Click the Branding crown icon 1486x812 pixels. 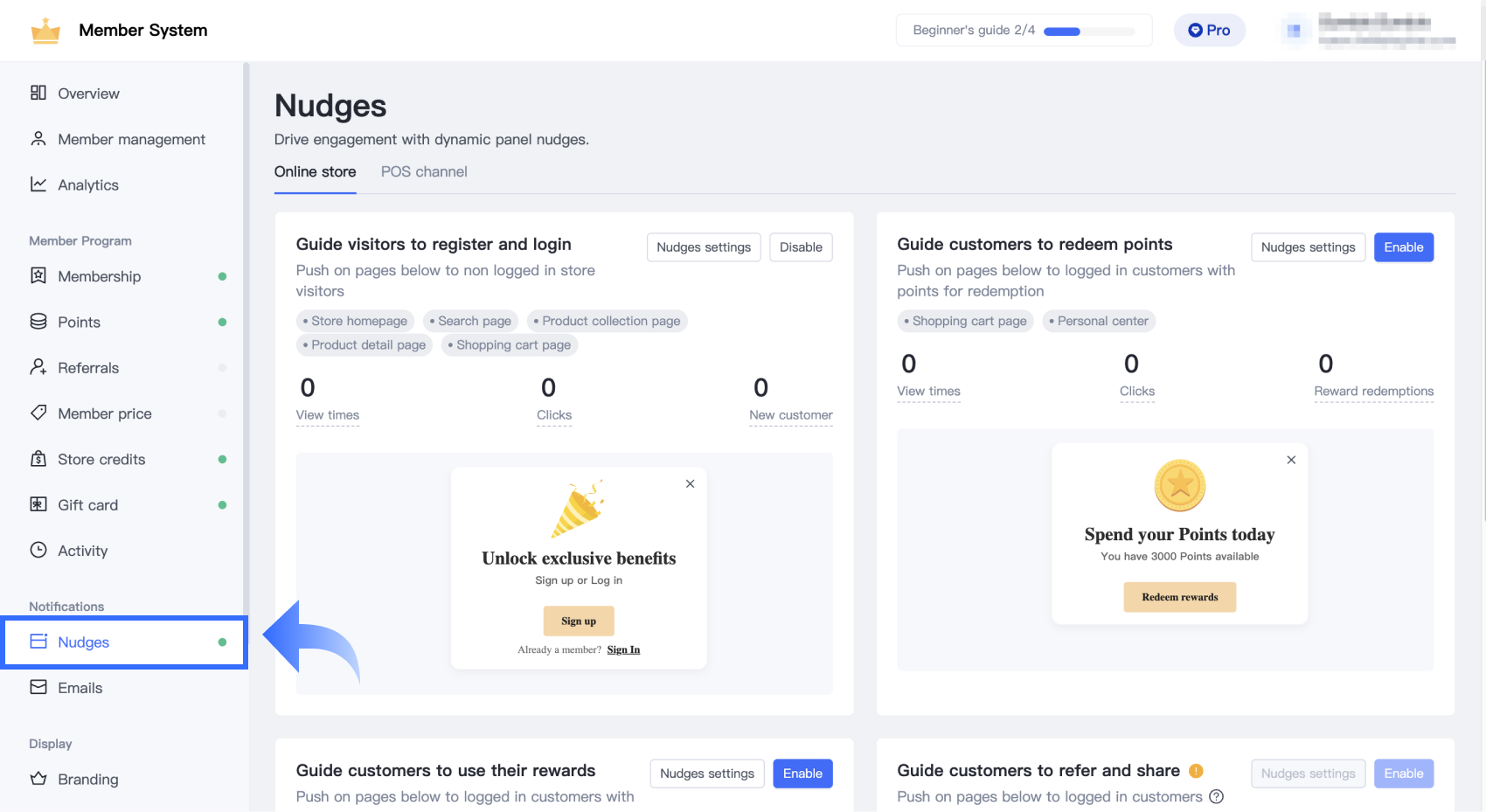pos(38,779)
